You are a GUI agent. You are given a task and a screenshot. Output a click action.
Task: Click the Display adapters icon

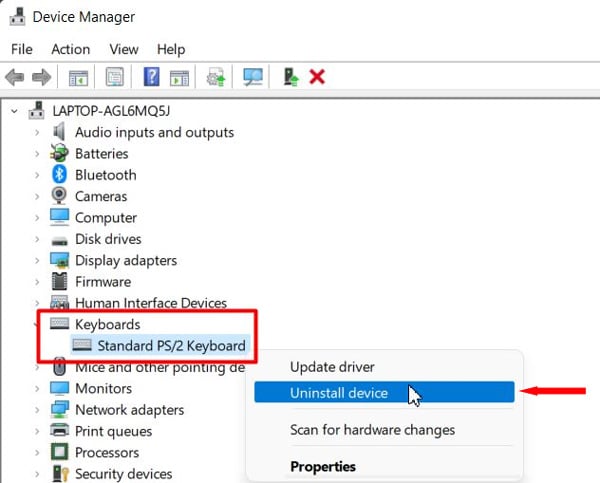[59, 260]
